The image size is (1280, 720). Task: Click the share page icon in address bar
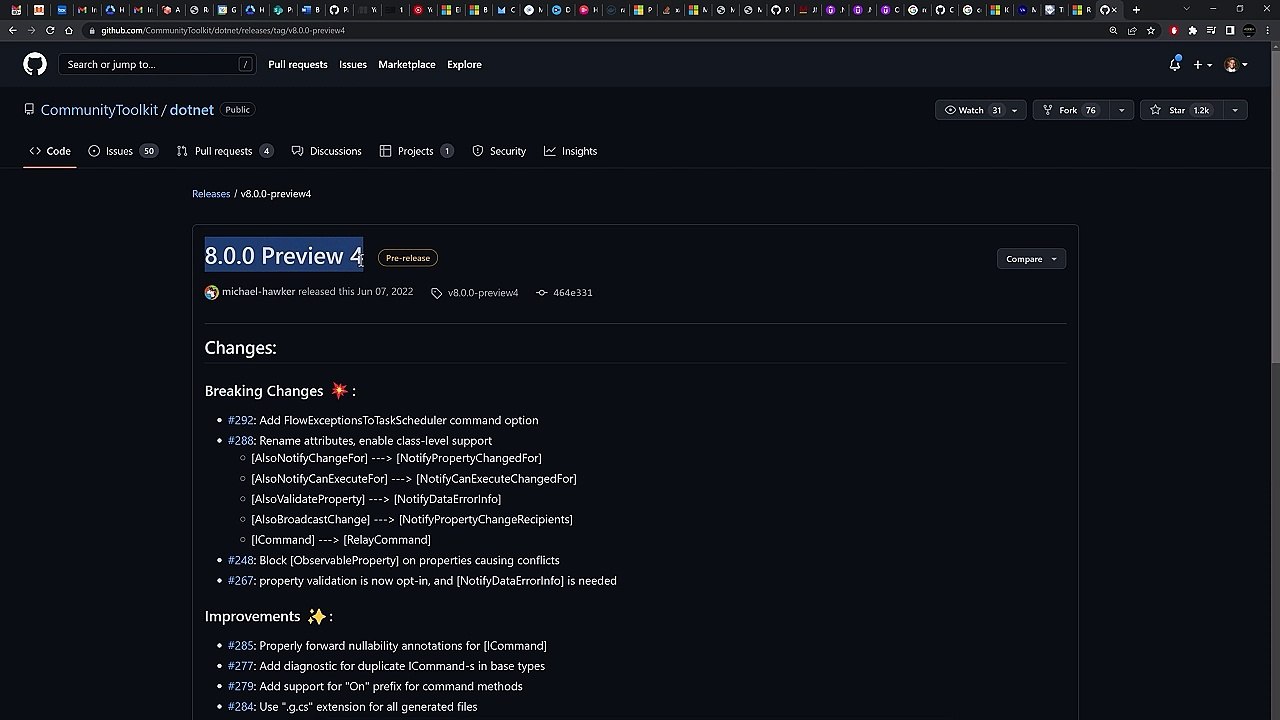click(x=1132, y=30)
